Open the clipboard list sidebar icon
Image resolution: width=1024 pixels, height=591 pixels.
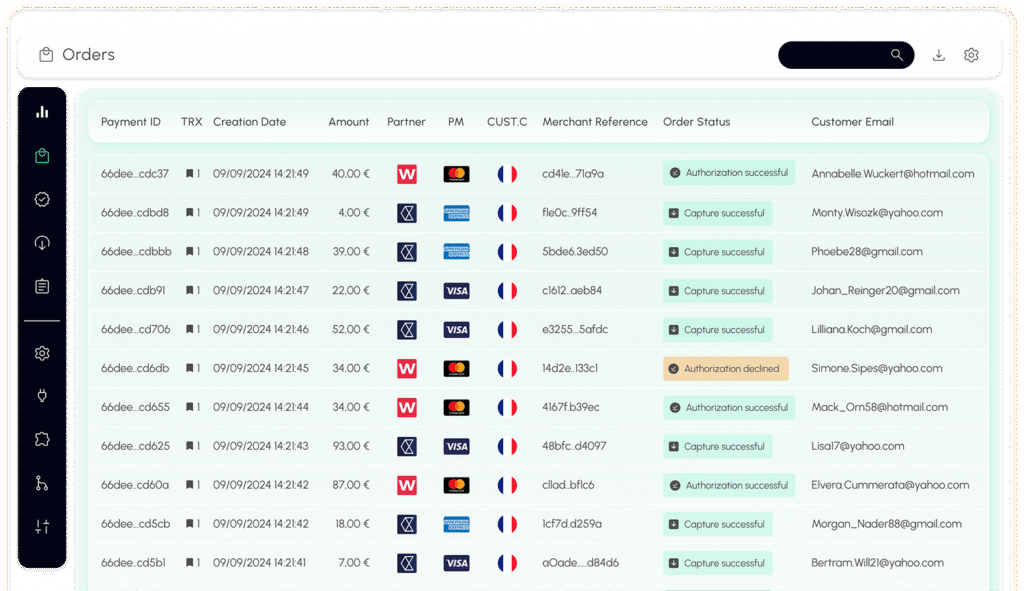[42, 287]
